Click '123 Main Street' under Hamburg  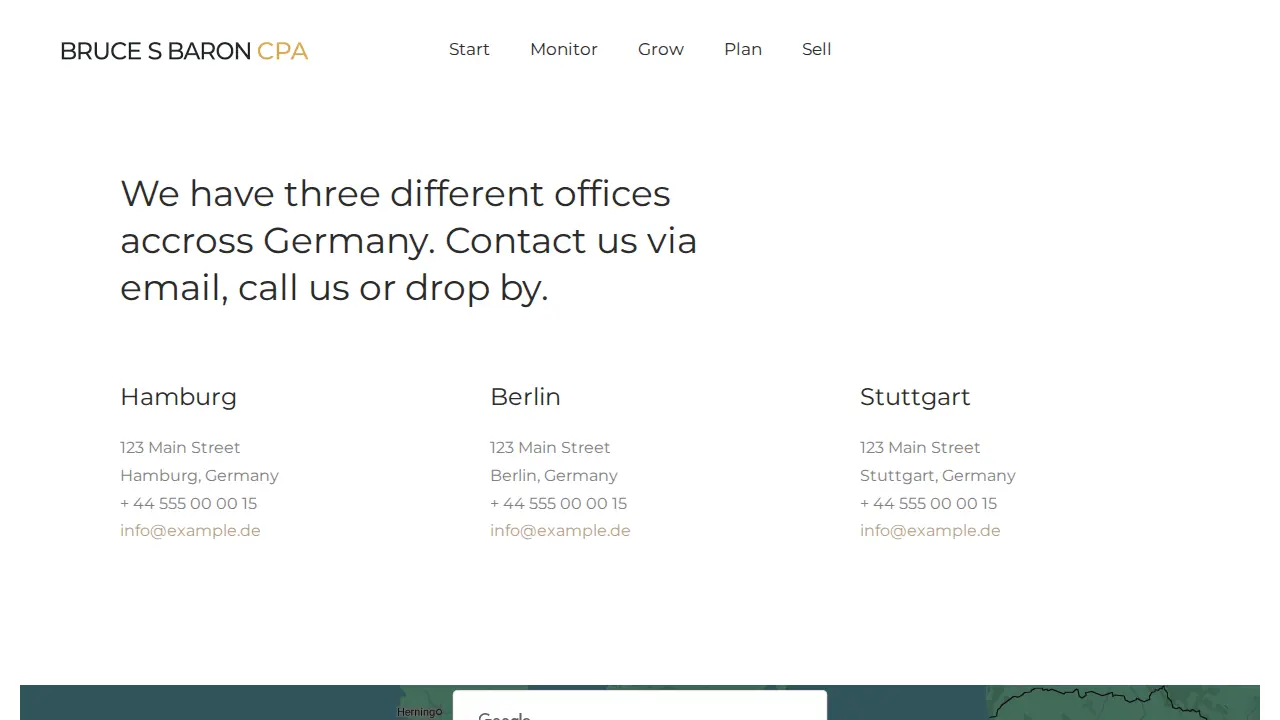point(180,447)
